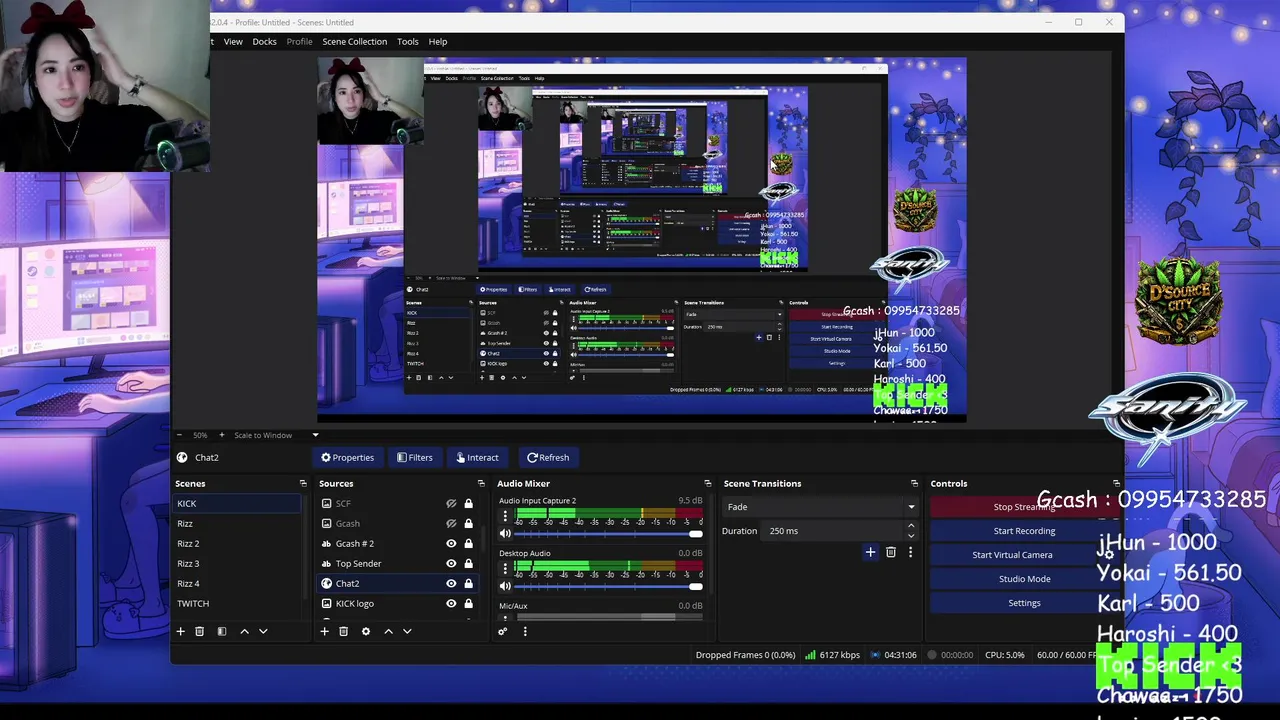Hide the Gcash # 2 source
The height and width of the screenshot is (720, 1280).
point(451,544)
